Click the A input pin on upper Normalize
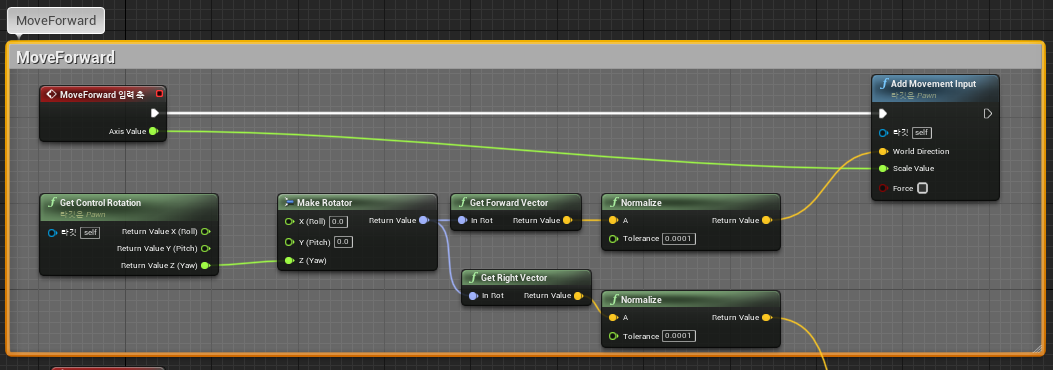Image resolution: width=1053 pixels, height=370 pixels. (x=613, y=220)
